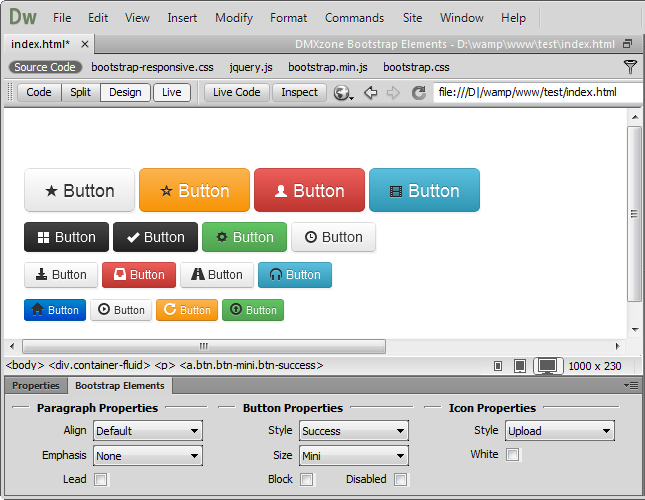Click the Dreamweaver Dw logo icon
This screenshot has height=500, width=645.
[x=23, y=17]
